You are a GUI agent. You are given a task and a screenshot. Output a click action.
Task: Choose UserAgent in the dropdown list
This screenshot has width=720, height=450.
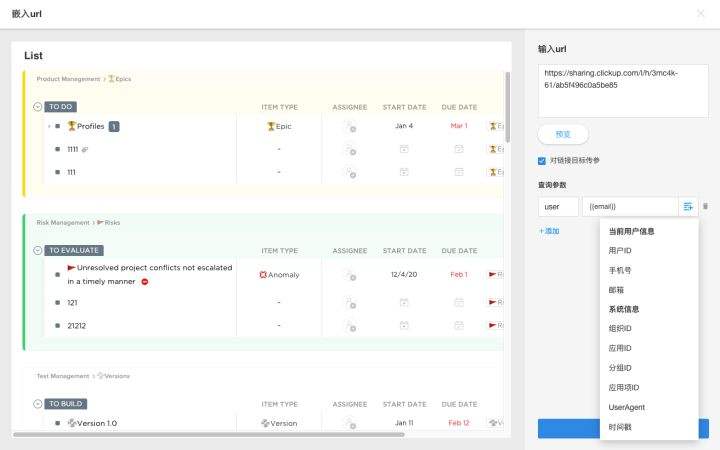pos(626,407)
